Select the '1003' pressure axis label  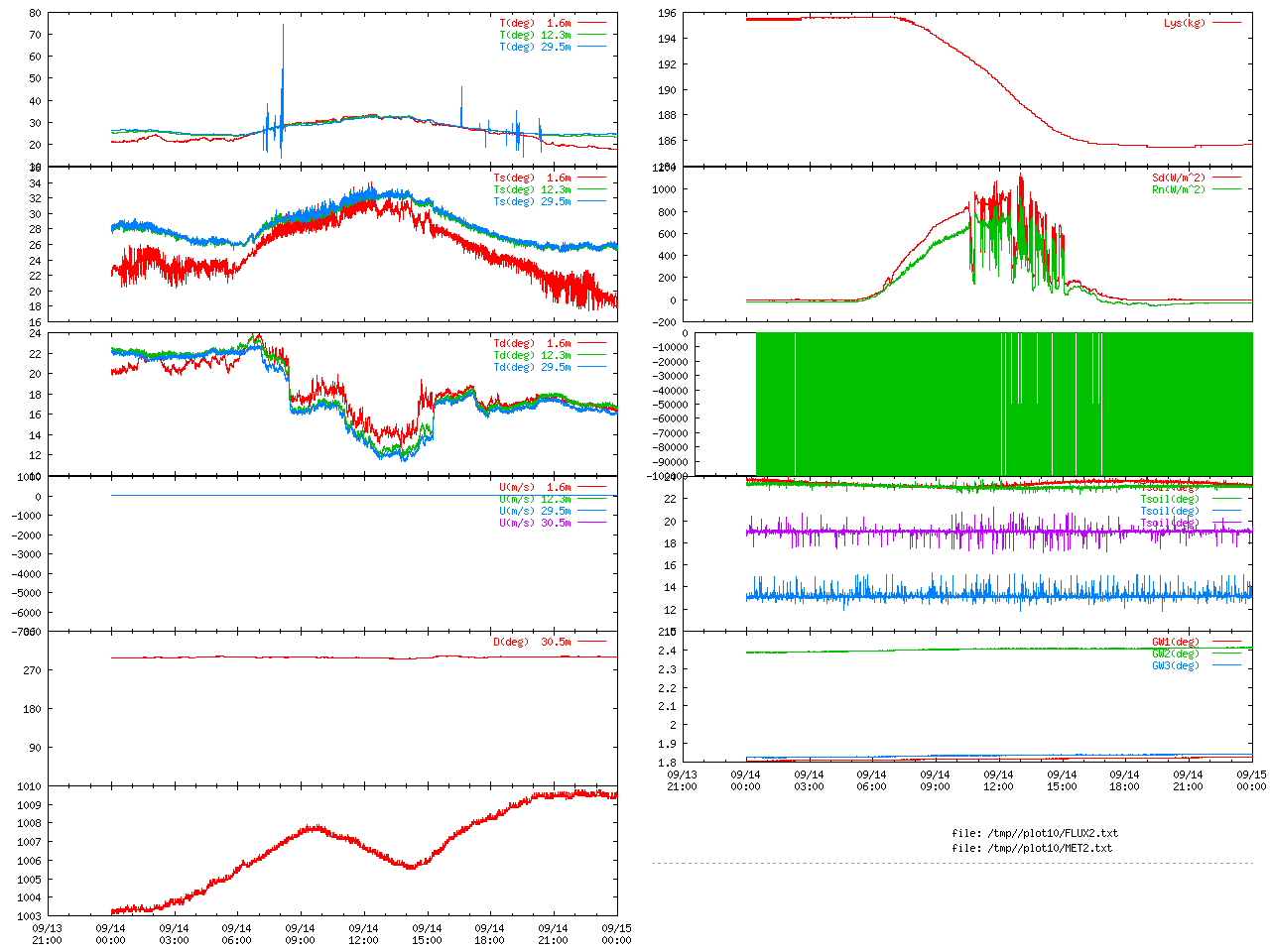[29, 916]
